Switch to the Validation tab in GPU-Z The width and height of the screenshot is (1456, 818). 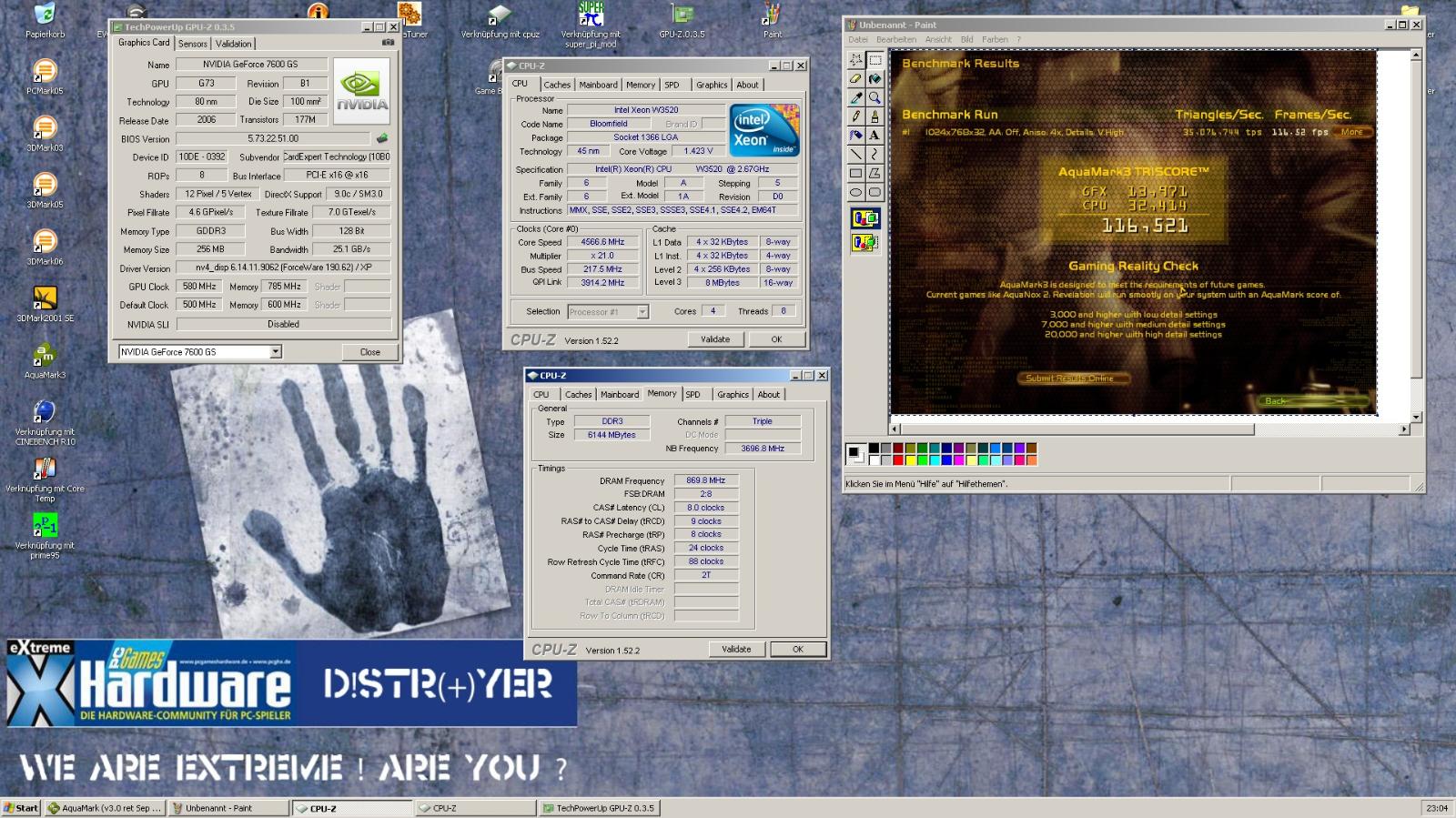pos(234,44)
